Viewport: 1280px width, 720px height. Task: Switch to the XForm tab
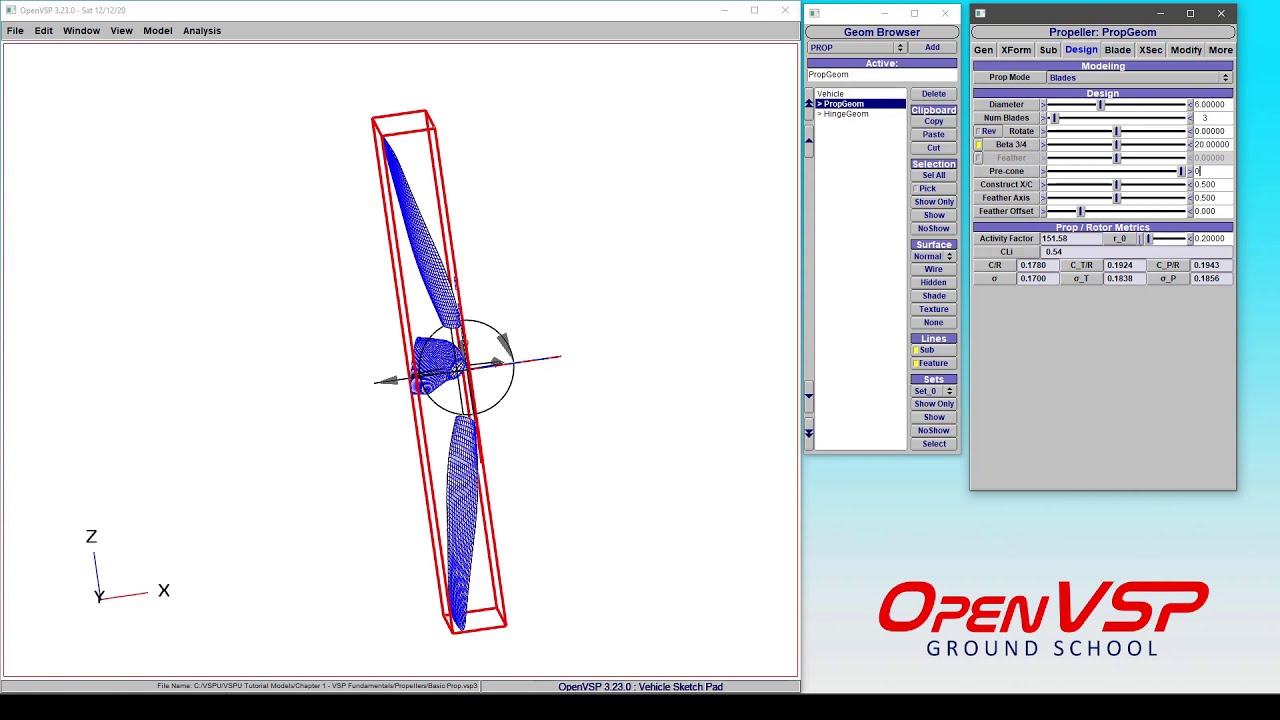click(1016, 50)
